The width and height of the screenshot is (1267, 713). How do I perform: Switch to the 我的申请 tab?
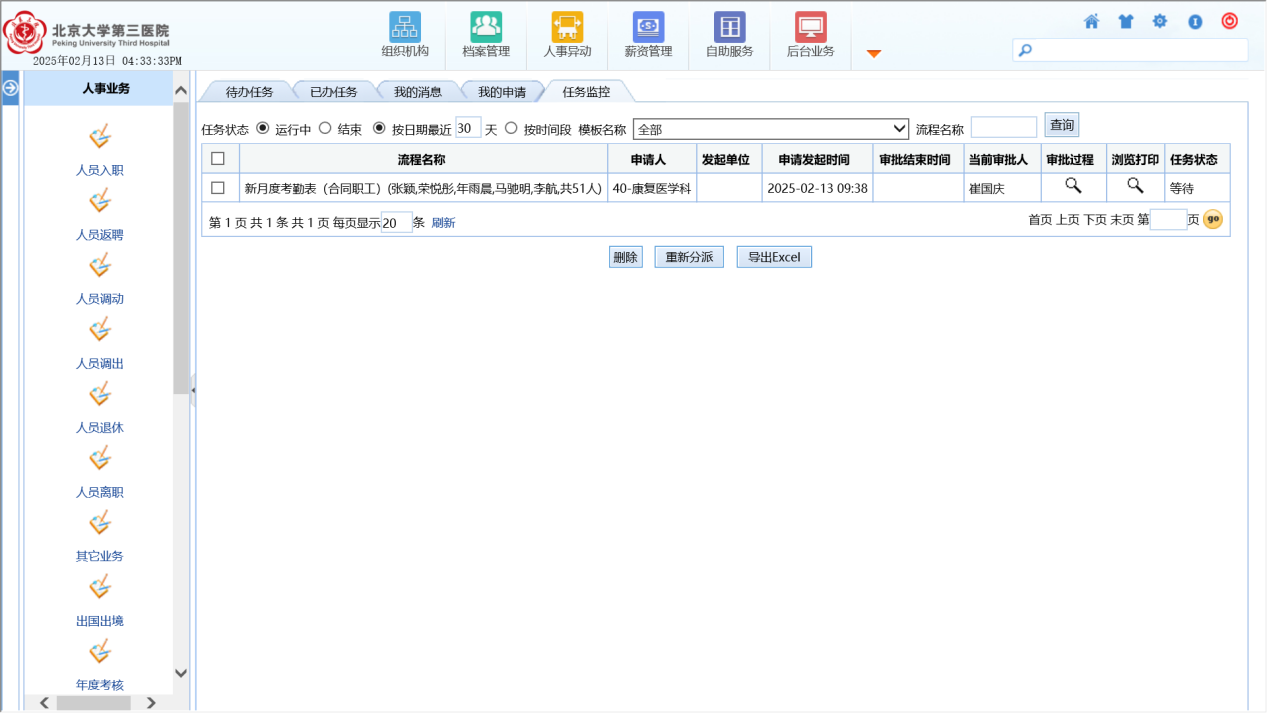tap(501, 92)
